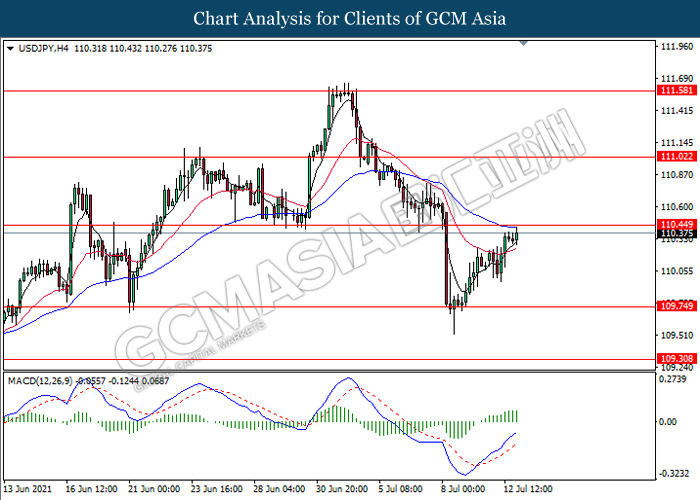The image size is (700, 500).
Task: Click the Chart Analysis for Clients header
Action: coord(350,19)
